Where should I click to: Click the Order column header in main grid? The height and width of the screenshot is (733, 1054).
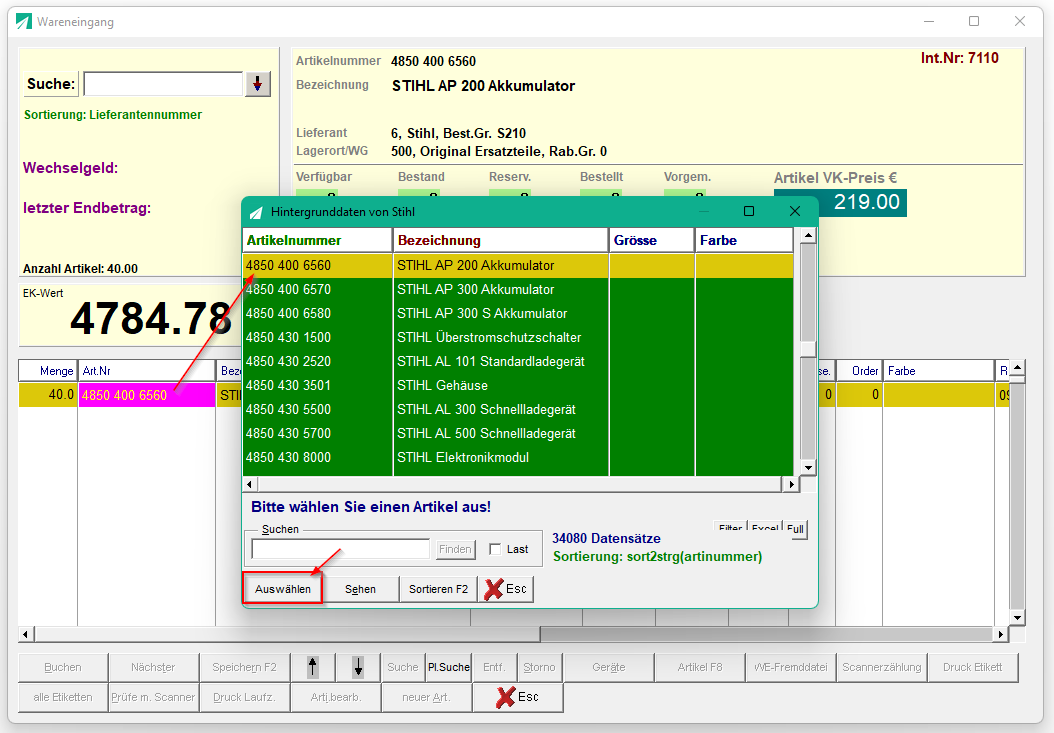[860, 371]
